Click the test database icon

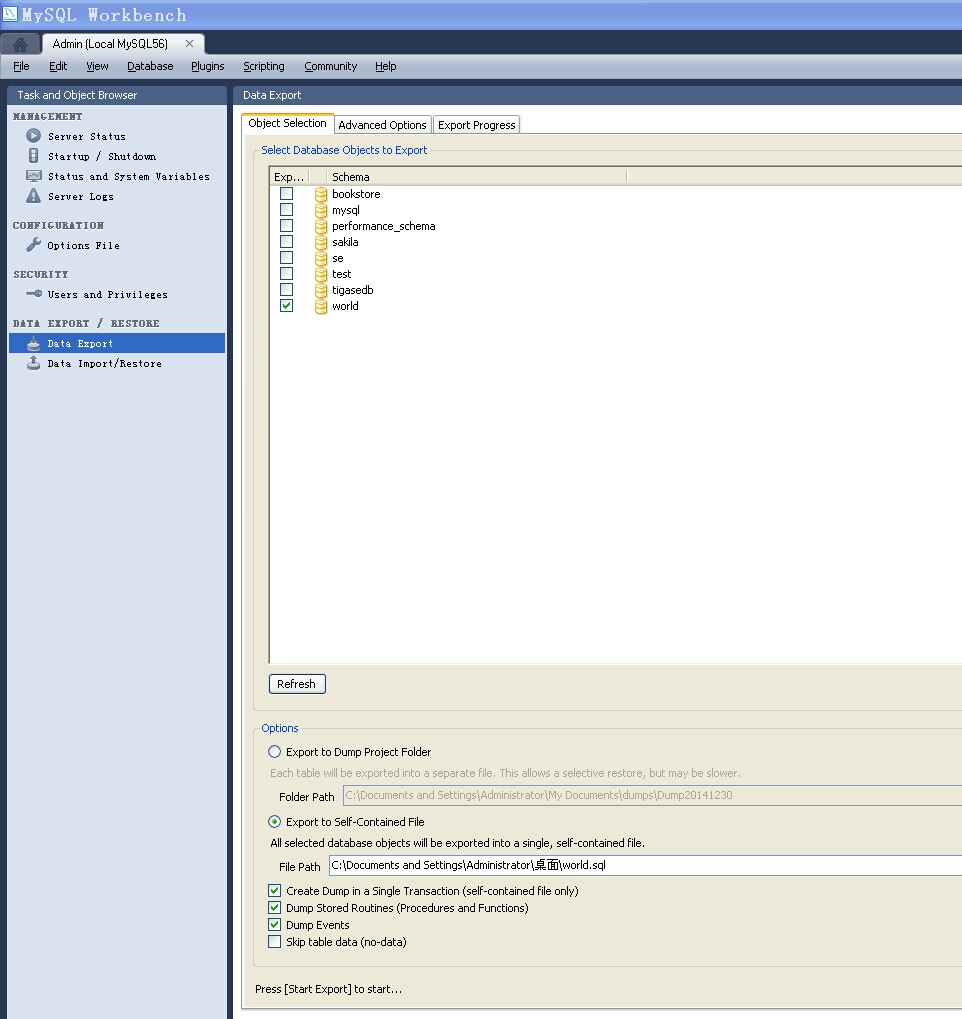point(320,274)
